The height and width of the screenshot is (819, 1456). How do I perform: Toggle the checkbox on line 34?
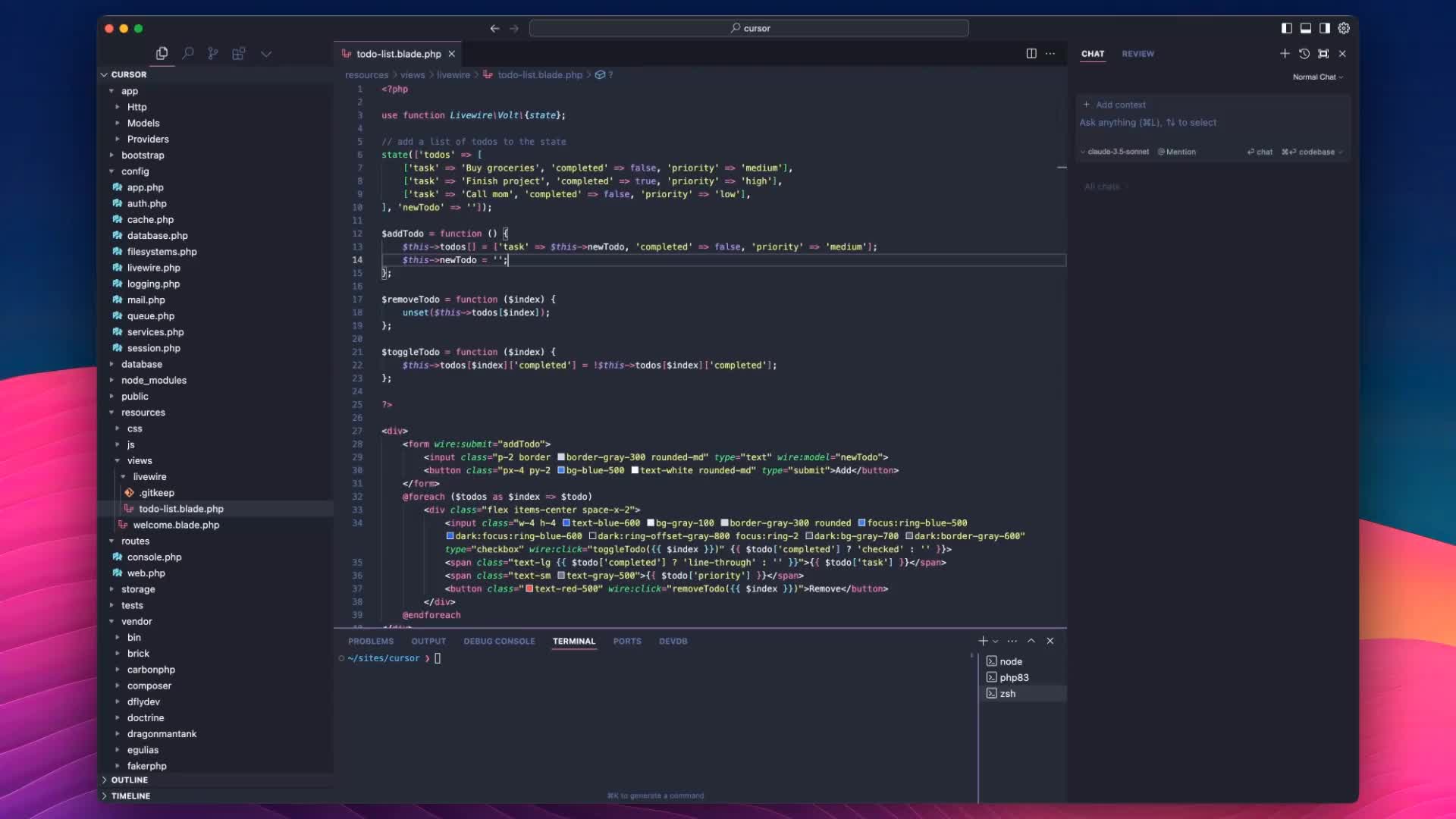coord(561,523)
